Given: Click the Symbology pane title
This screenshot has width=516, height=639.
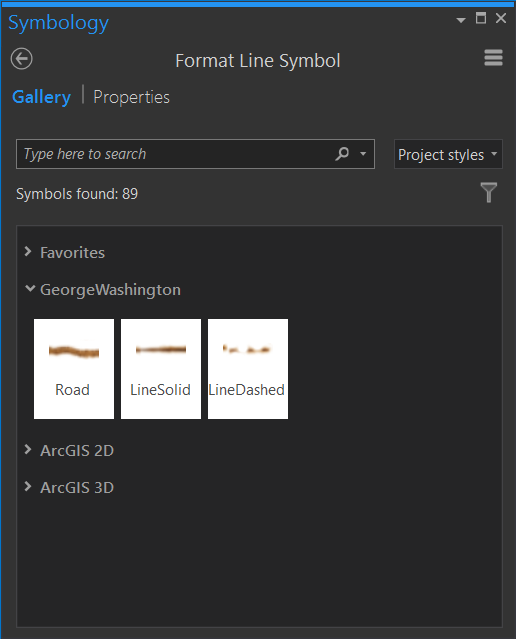Looking at the screenshot, I should pos(59,23).
